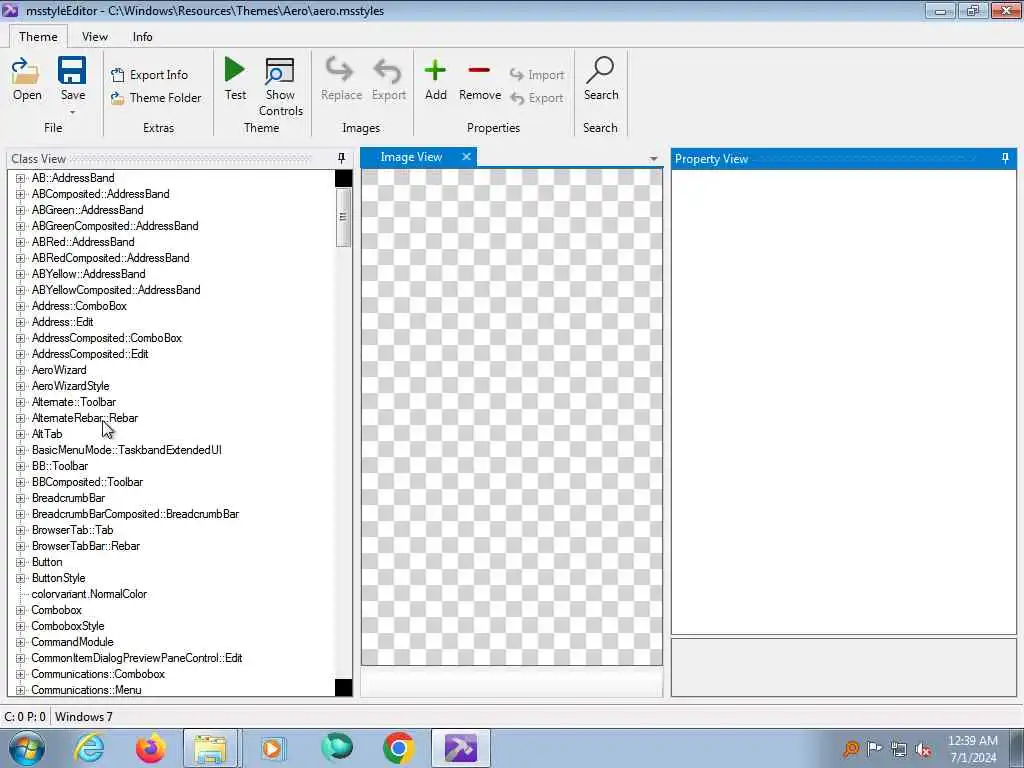This screenshot has height=768, width=1024.
Task: Click Export in Properties group
Action: (537, 98)
